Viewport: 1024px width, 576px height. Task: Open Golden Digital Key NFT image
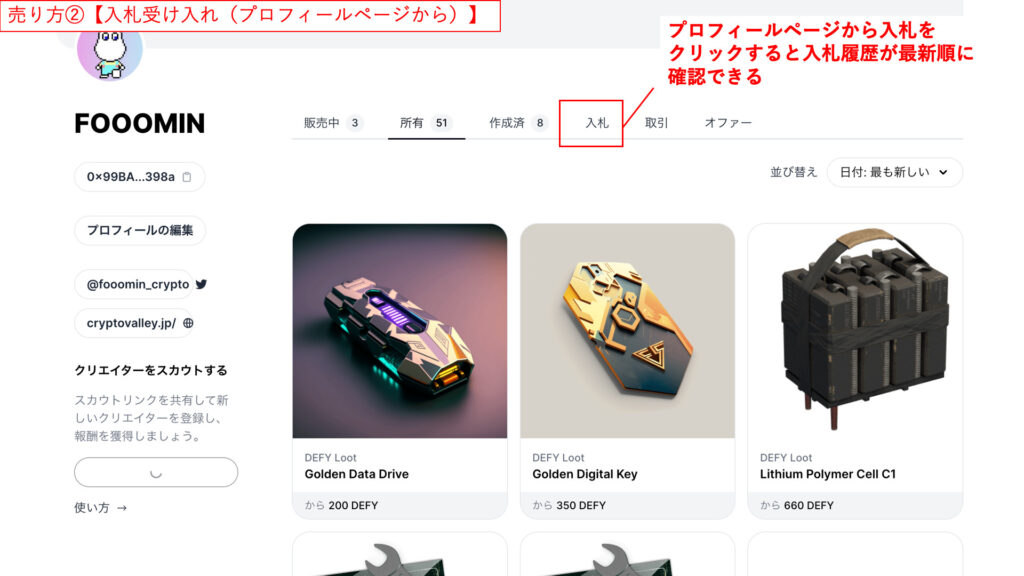click(628, 331)
